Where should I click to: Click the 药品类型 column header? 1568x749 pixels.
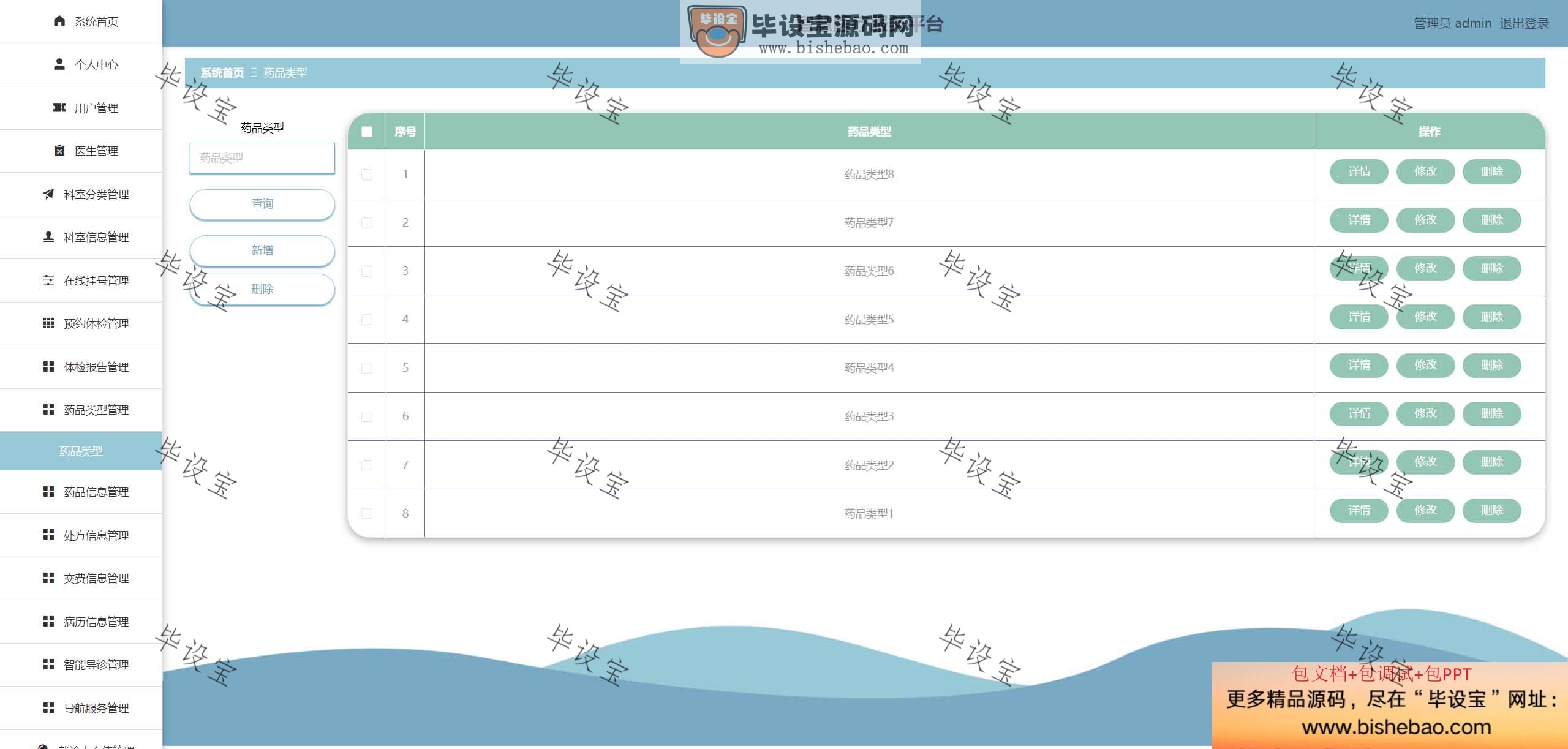[x=869, y=132]
